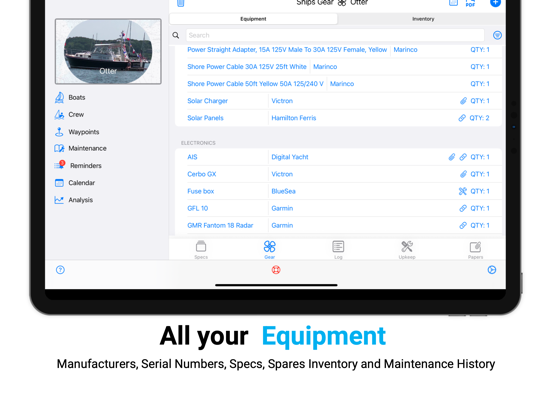Open the Solar Panels equipment row

[x=338, y=118]
